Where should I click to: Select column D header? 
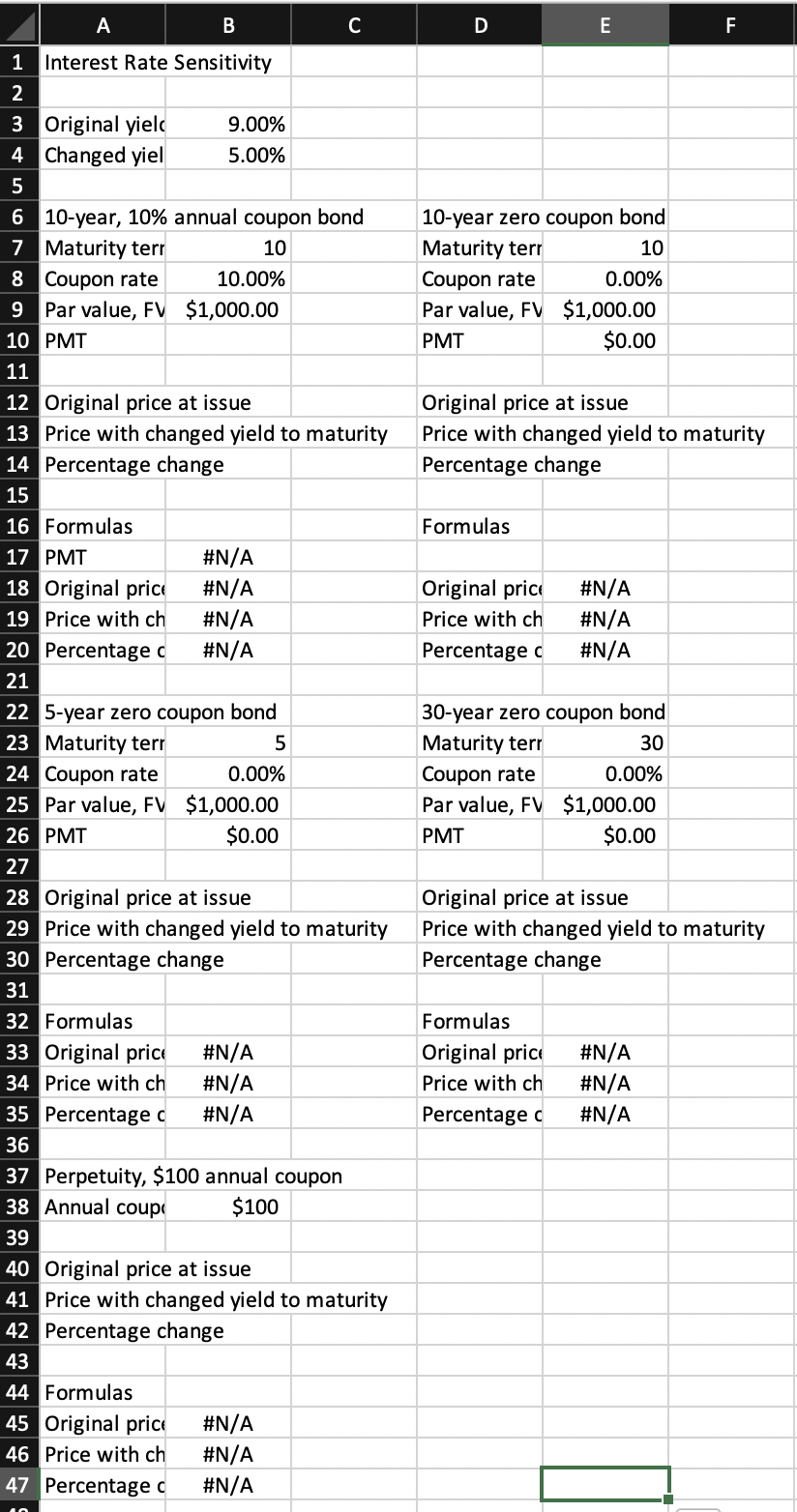[x=480, y=24]
